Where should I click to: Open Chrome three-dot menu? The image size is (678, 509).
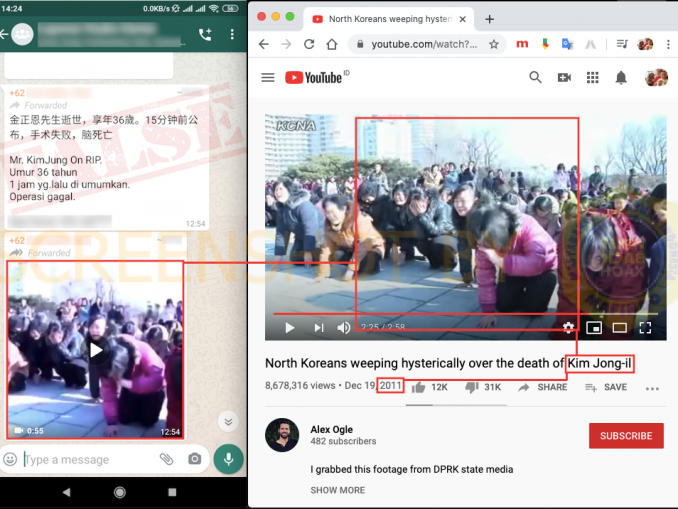[x=668, y=44]
